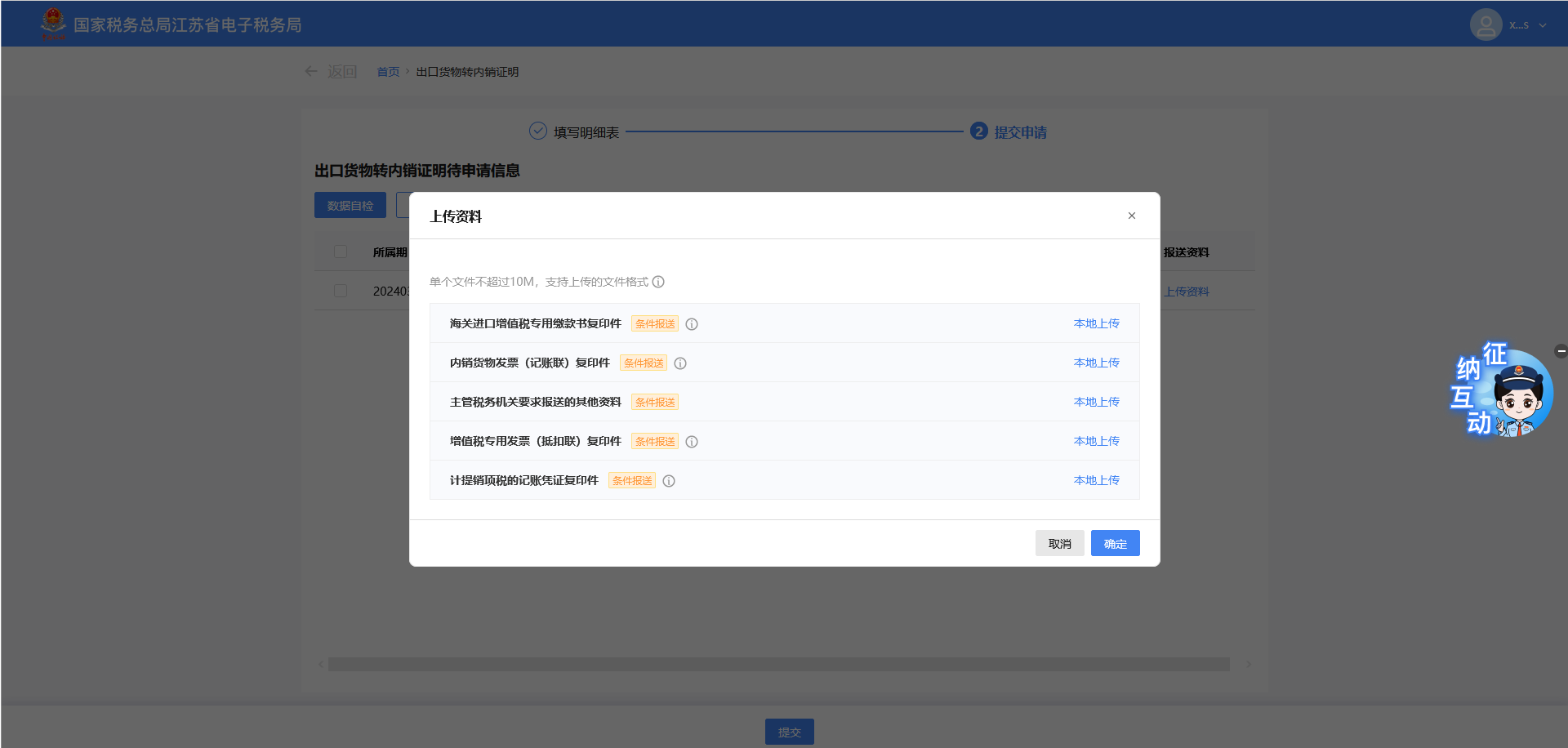Click the horizontal scrollbar under the table
The image size is (1568, 748).
click(x=778, y=665)
